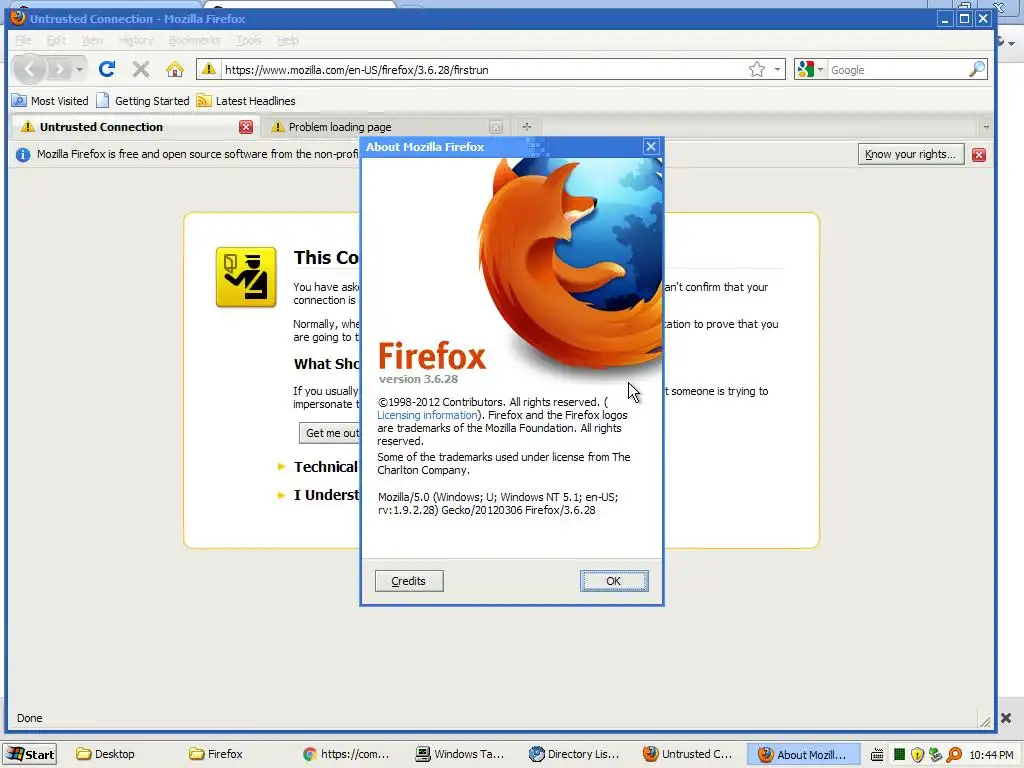The image size is (1024, 768).
Task: Open the Bookmarks menu
Action: tap(194, 40)
